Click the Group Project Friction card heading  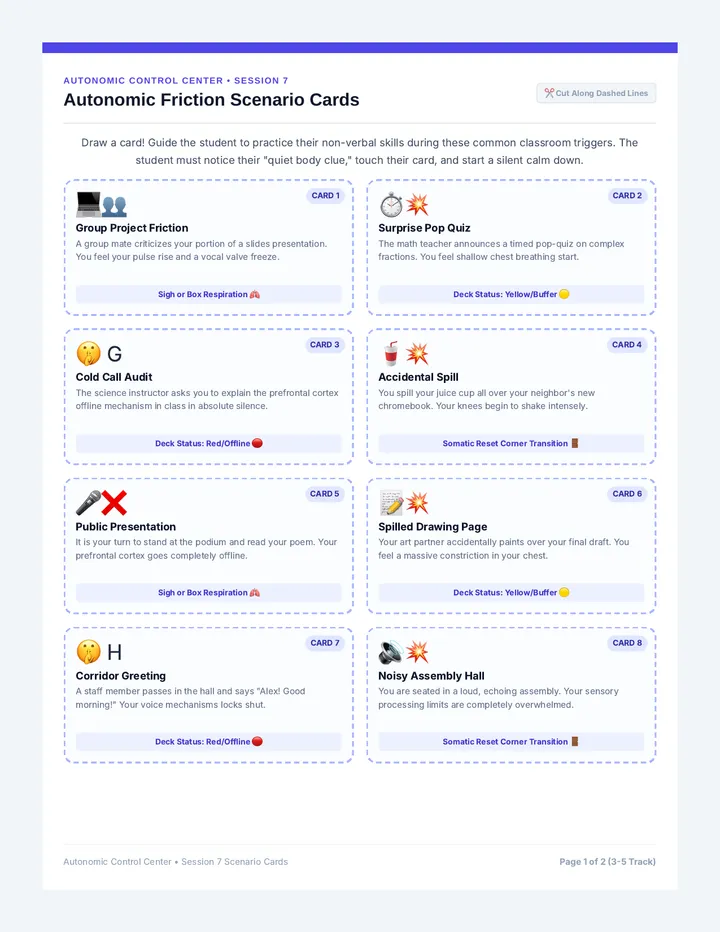point(132,228)
